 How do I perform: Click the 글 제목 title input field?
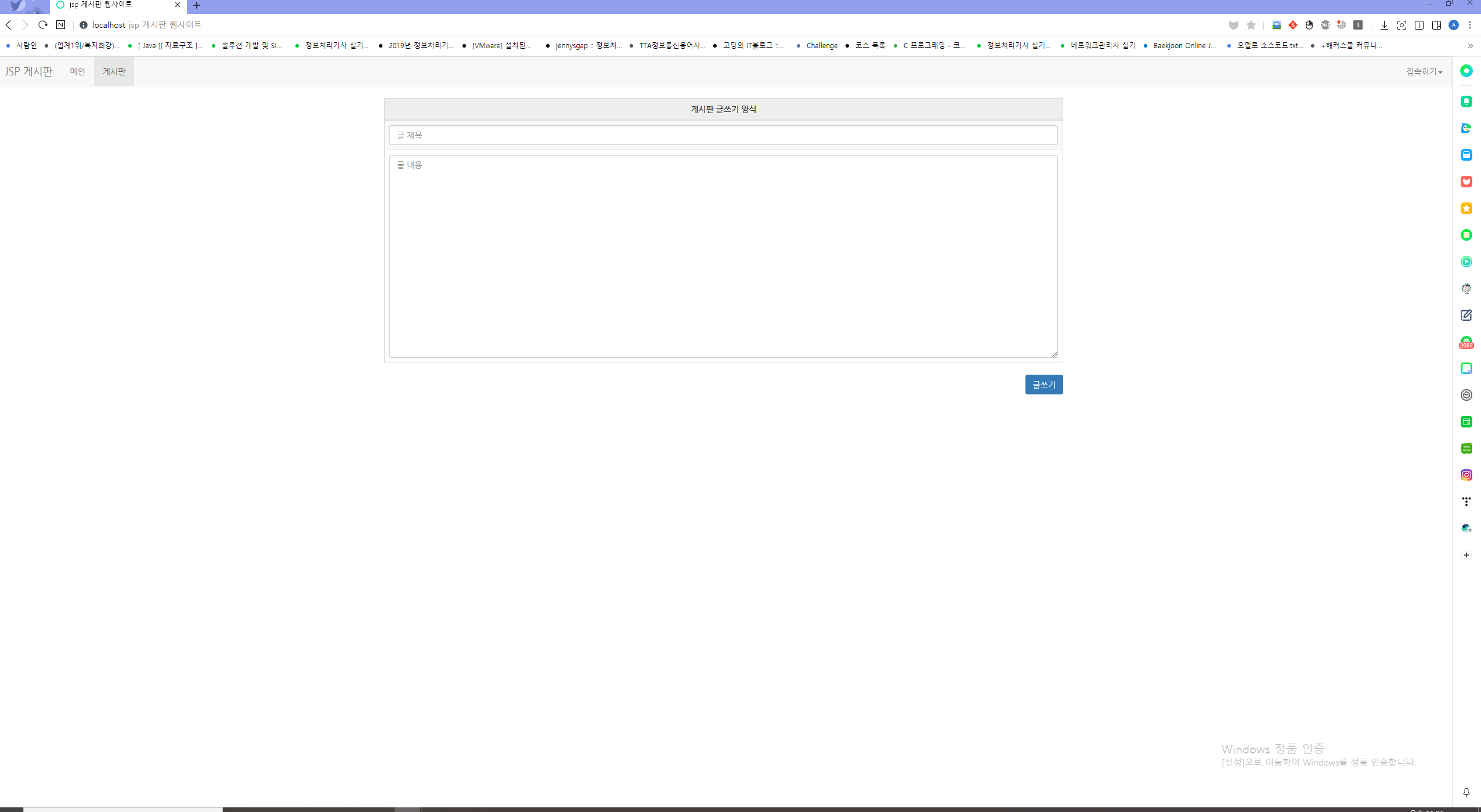(723, 135)
